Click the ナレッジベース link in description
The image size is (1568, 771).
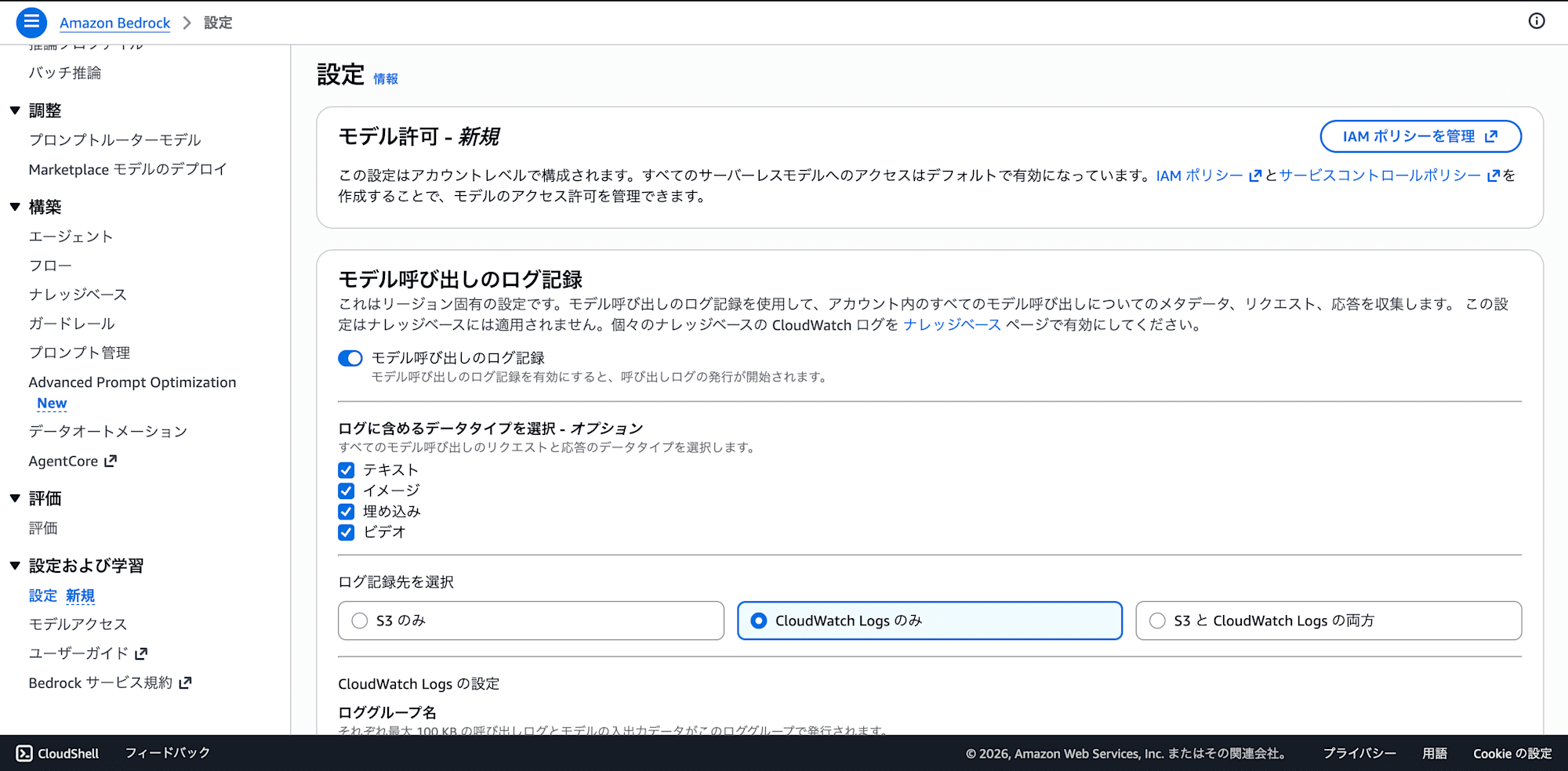coord(952,324)
